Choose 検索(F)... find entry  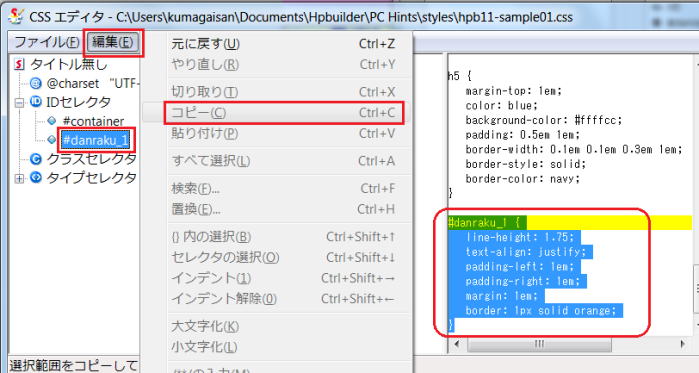pyautogui.click(x=283, y=189)
